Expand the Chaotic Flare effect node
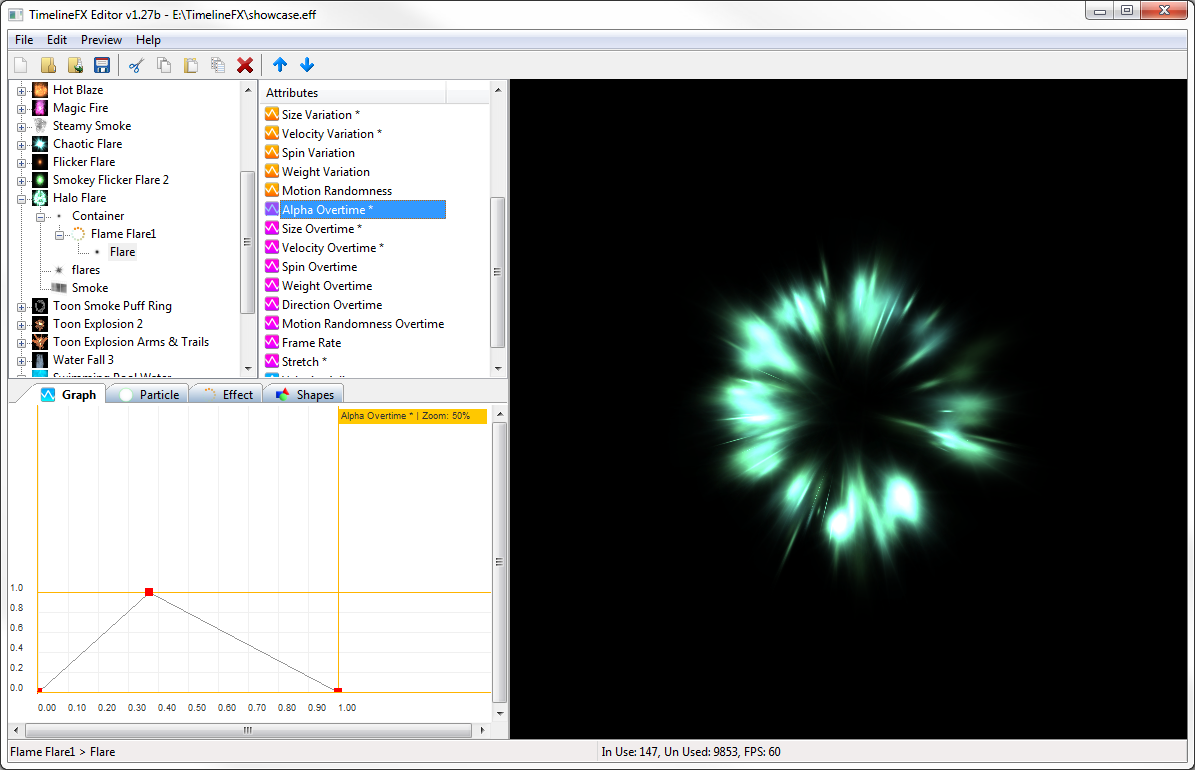The height and width of the screenshot is (770, 1195). coord(21,145)
